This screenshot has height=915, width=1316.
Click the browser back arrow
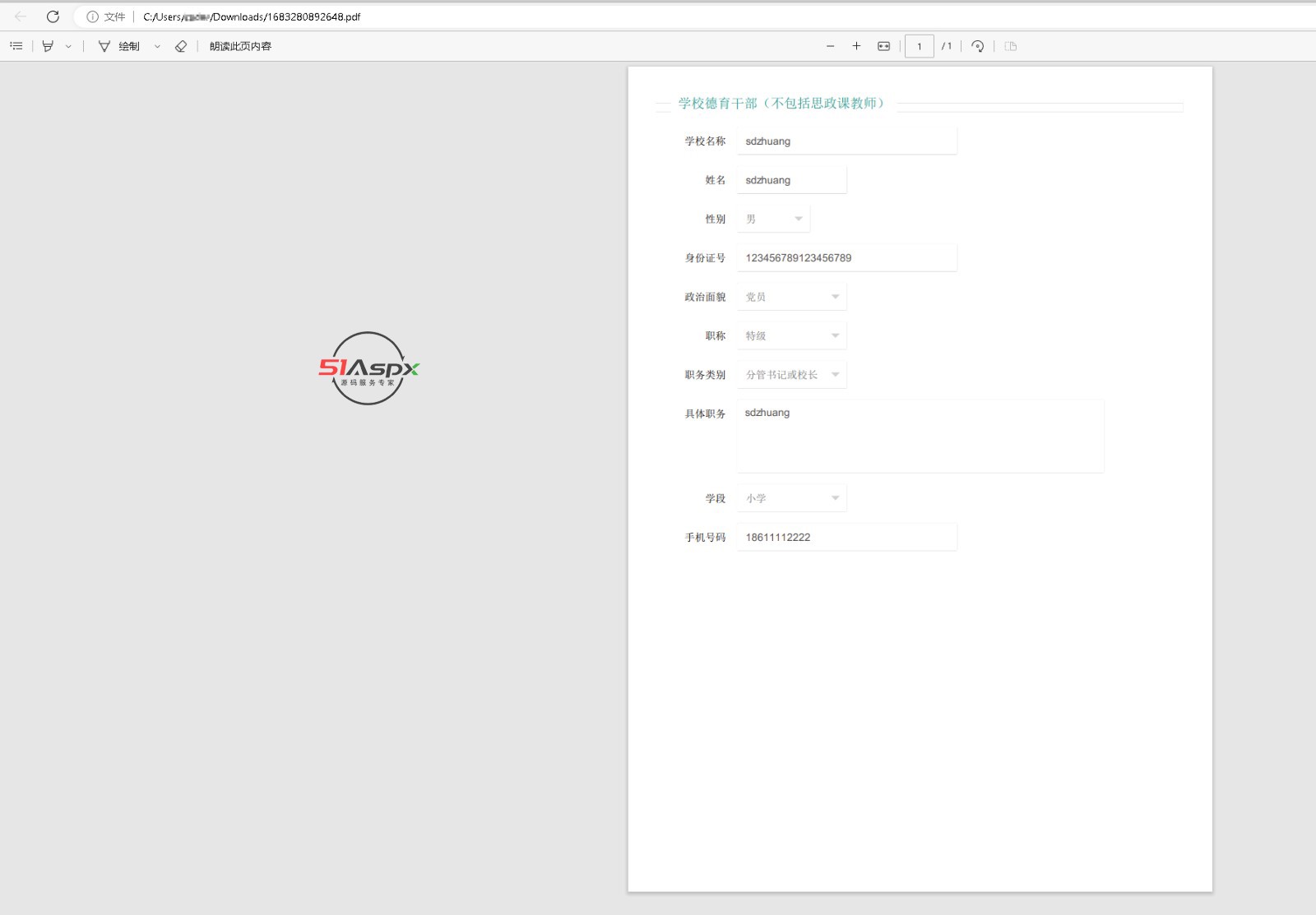21,16
